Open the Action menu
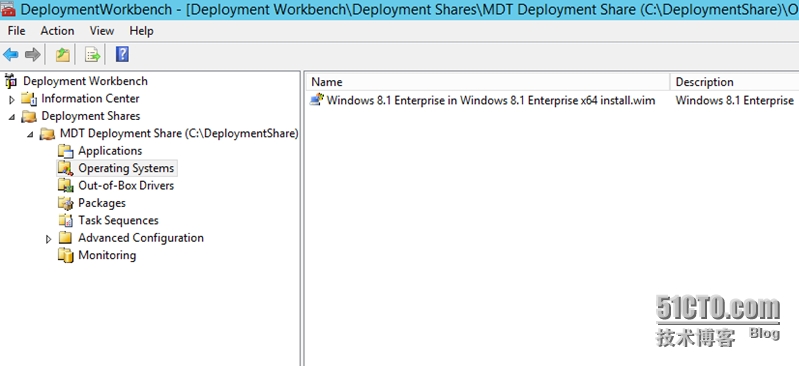Image resolution: width=799 pixels, height=366 pixels. (58, 31)
